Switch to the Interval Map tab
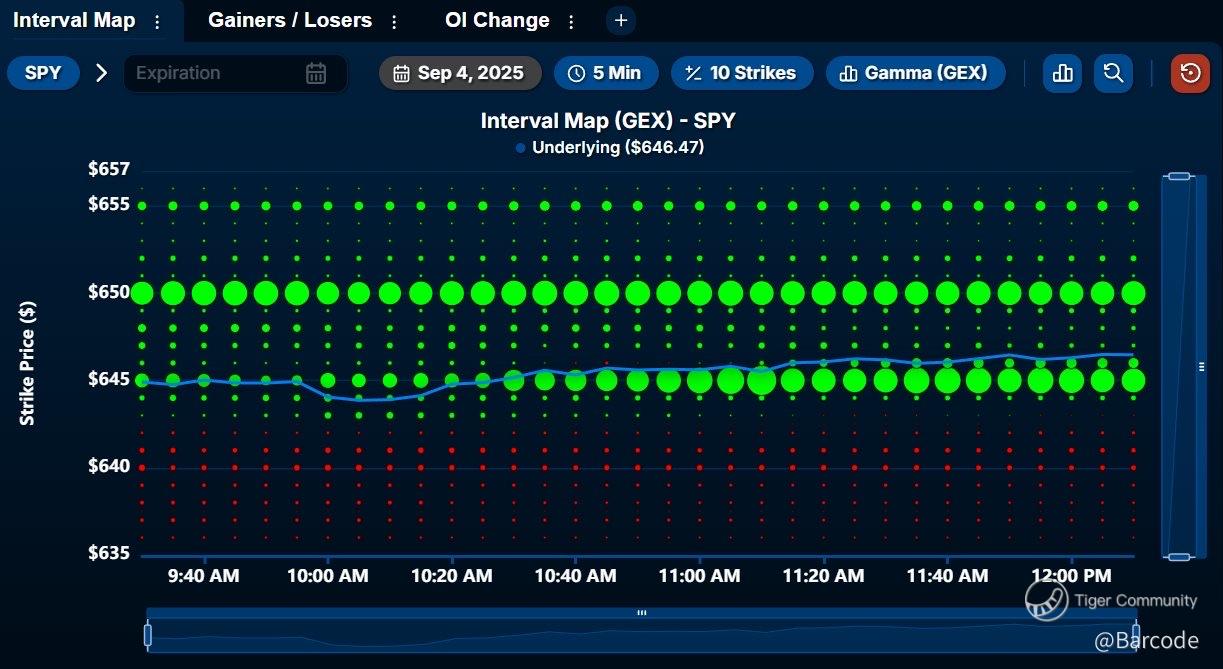 (74, 20)
